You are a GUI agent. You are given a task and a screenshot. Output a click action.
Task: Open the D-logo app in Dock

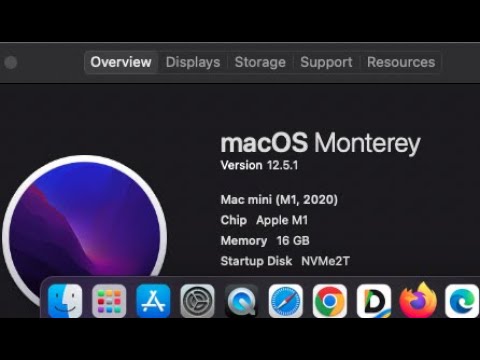[x=374, y=301]
